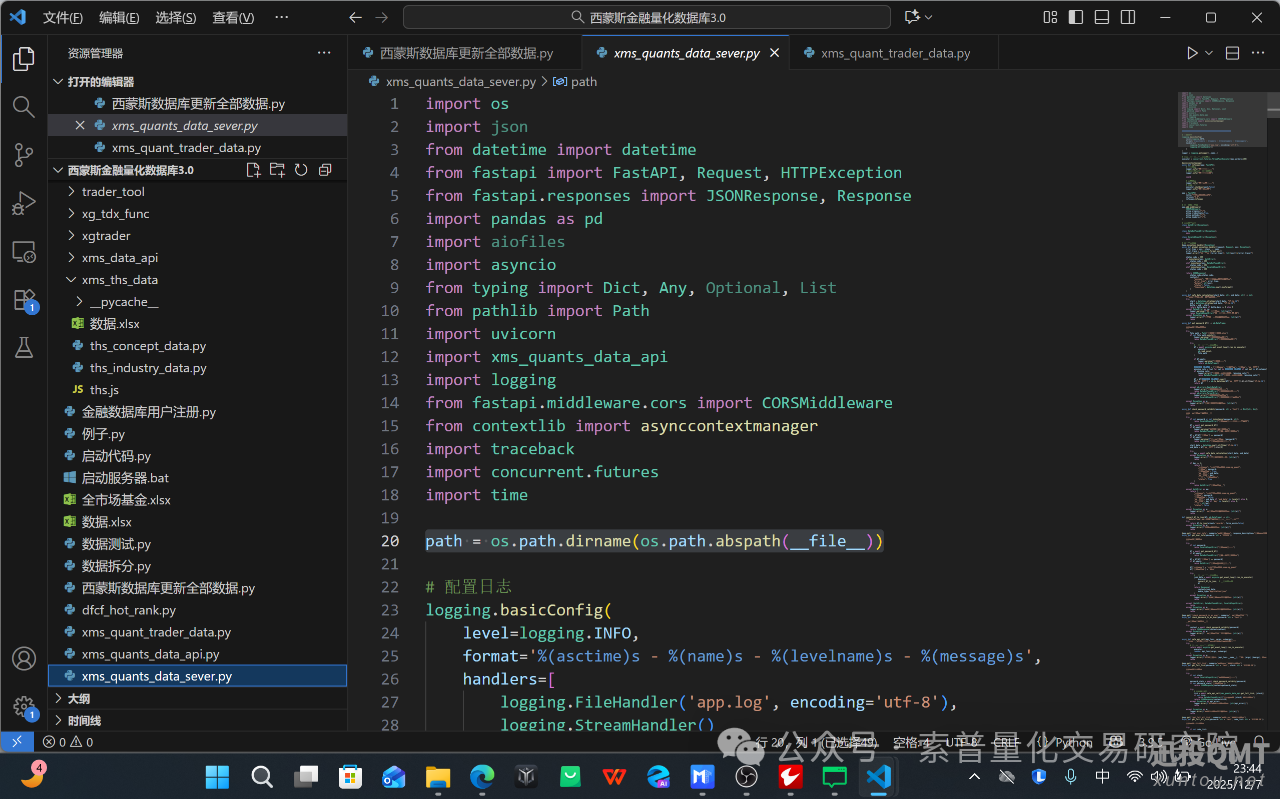Collapse all folders in explorer
Image resolution: width=1280 pixels, height=799 pixels.
325,170
